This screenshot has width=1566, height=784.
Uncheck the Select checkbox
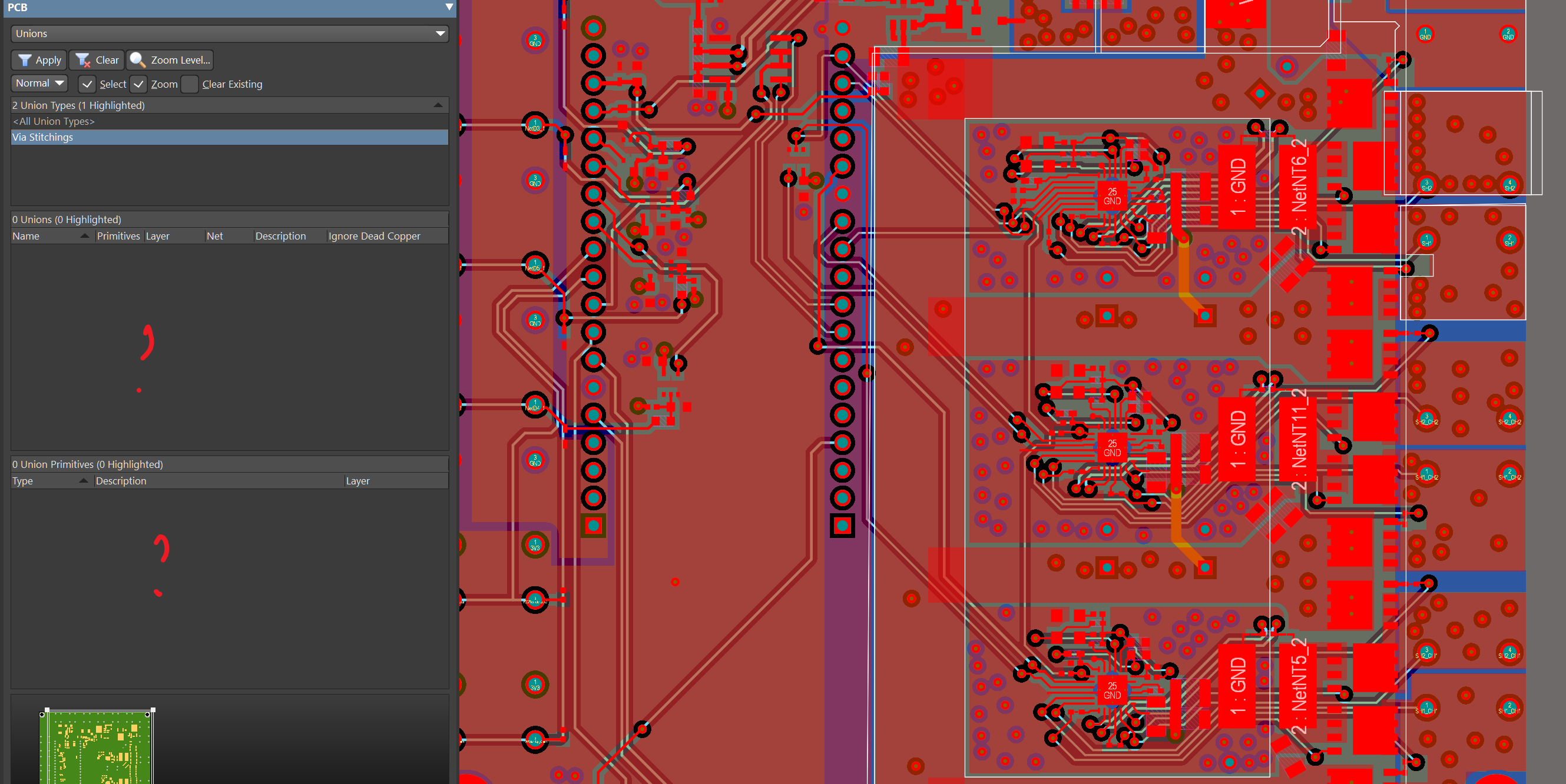coord(87,84)
